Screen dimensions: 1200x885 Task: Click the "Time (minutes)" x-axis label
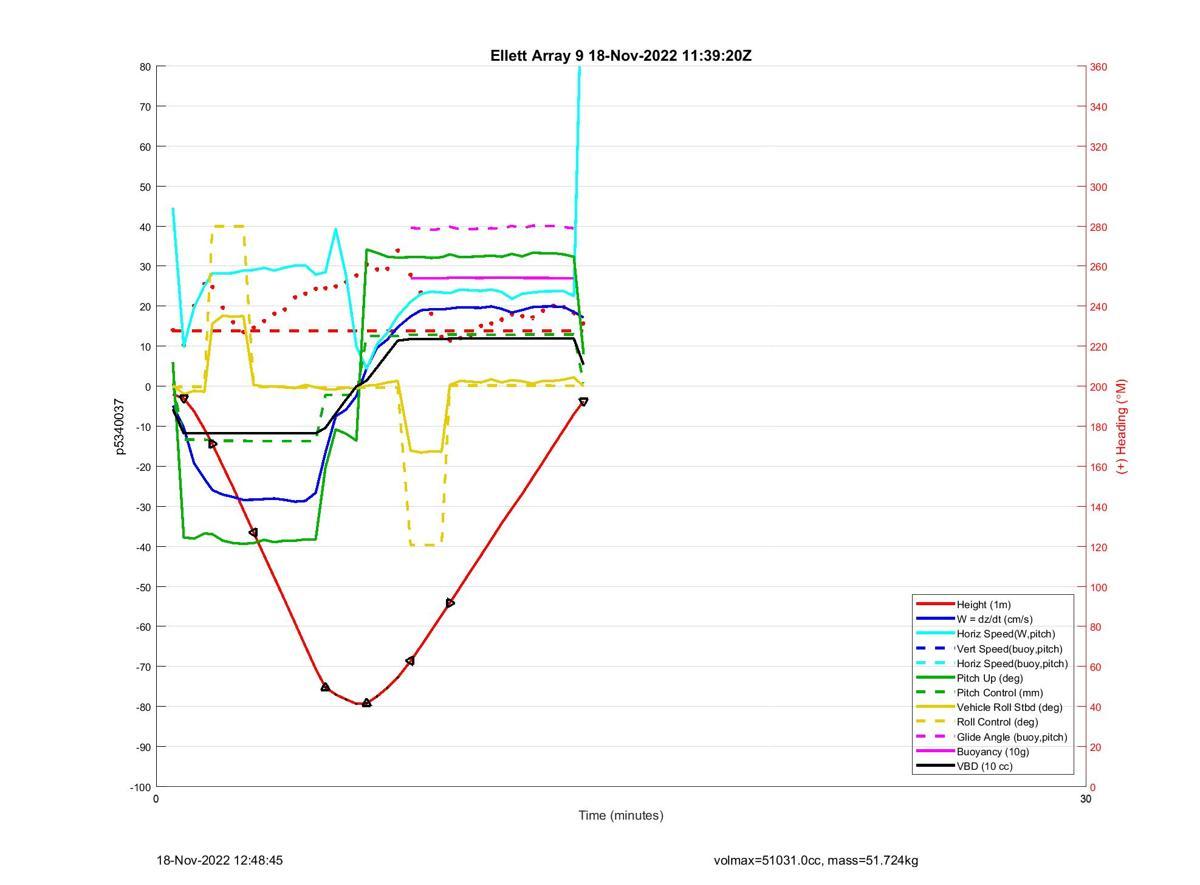pyautogui.click(x=620, y=815)
